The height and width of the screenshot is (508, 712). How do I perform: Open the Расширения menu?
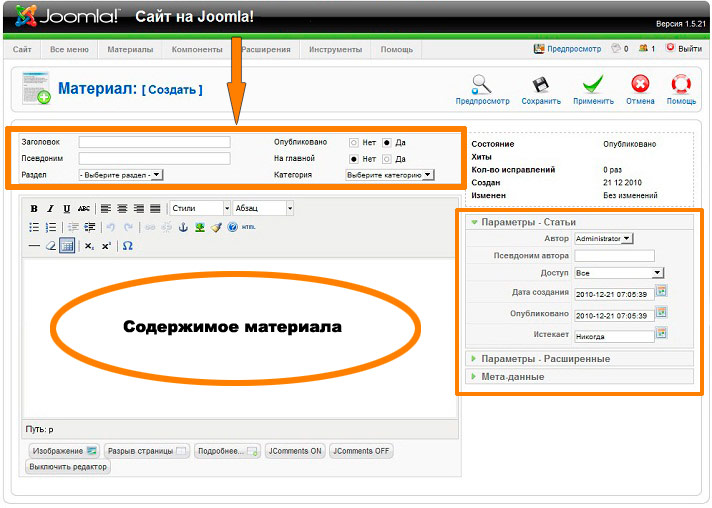[x=266, y=49]
